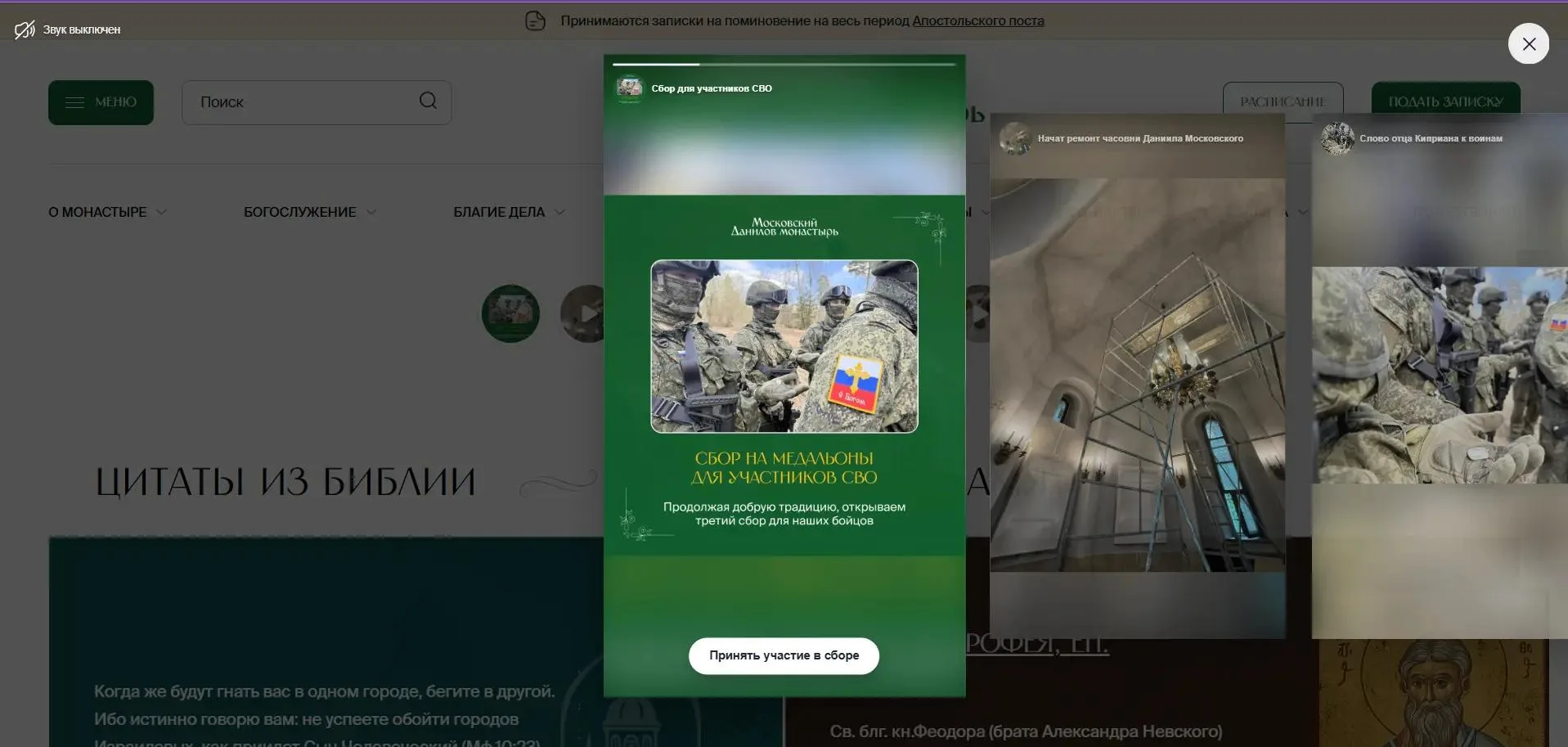Screen dimensions: 1568x747
Task: Click the chapel repair story avatar
Action: click(1015, 138)
